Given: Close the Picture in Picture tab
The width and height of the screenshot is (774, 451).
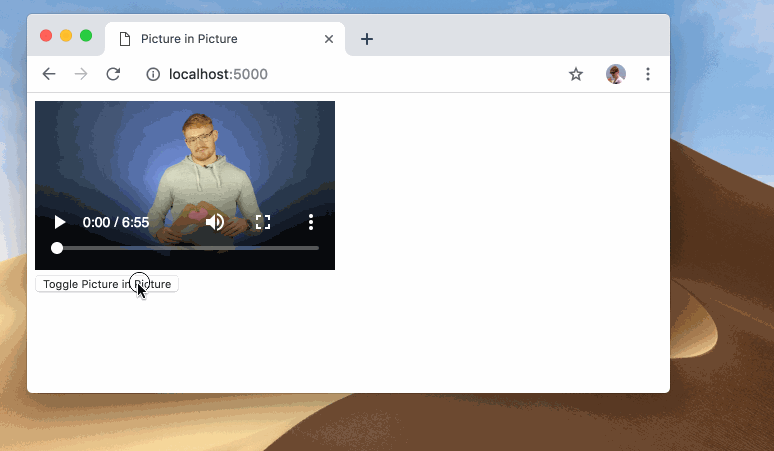Looking at the screenshot, I should [x=329, y=39].
